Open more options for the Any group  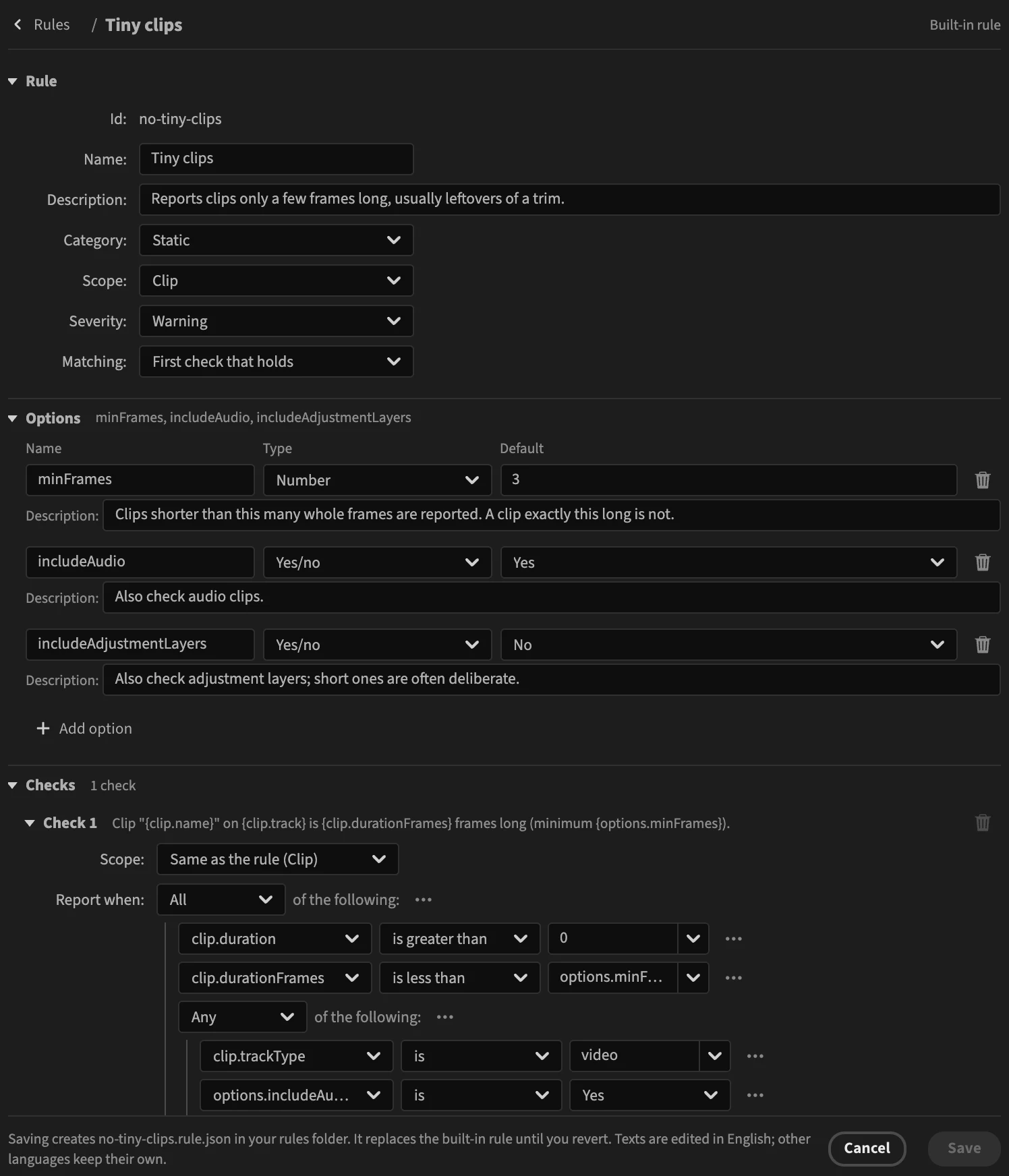(x=445, y=1017)
